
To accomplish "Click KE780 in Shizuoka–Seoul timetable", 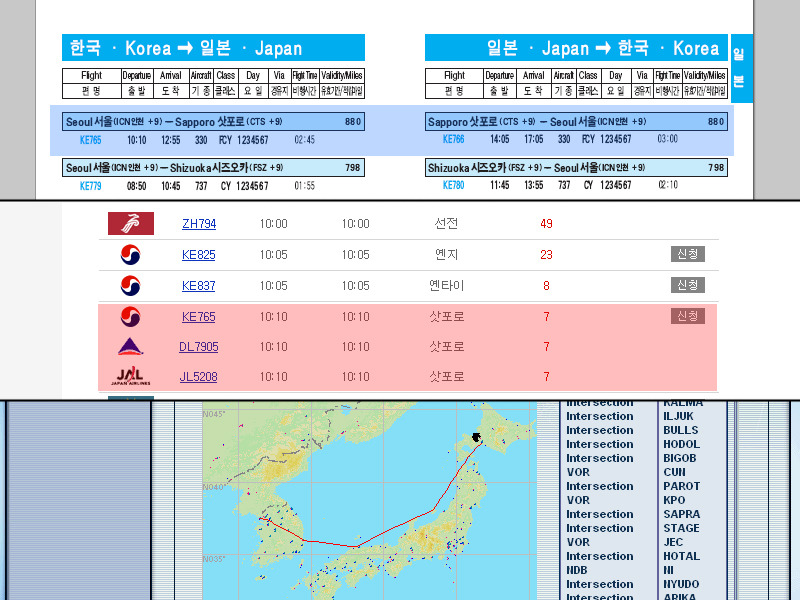I will [x=454, y=185].
